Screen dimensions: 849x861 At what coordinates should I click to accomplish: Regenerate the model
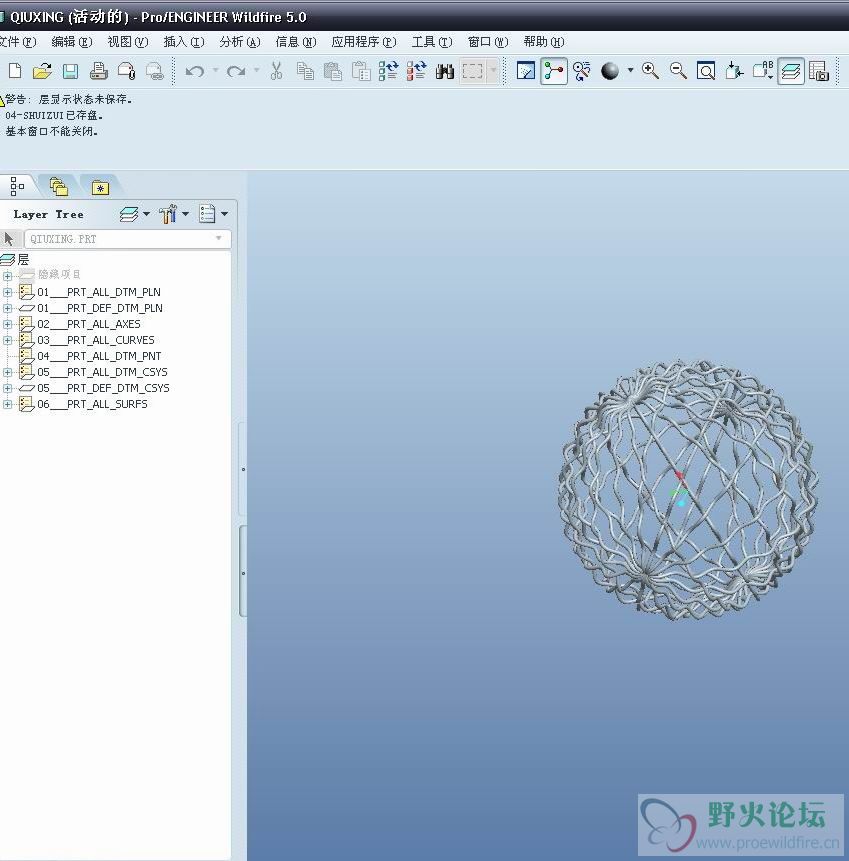(388, 71)
